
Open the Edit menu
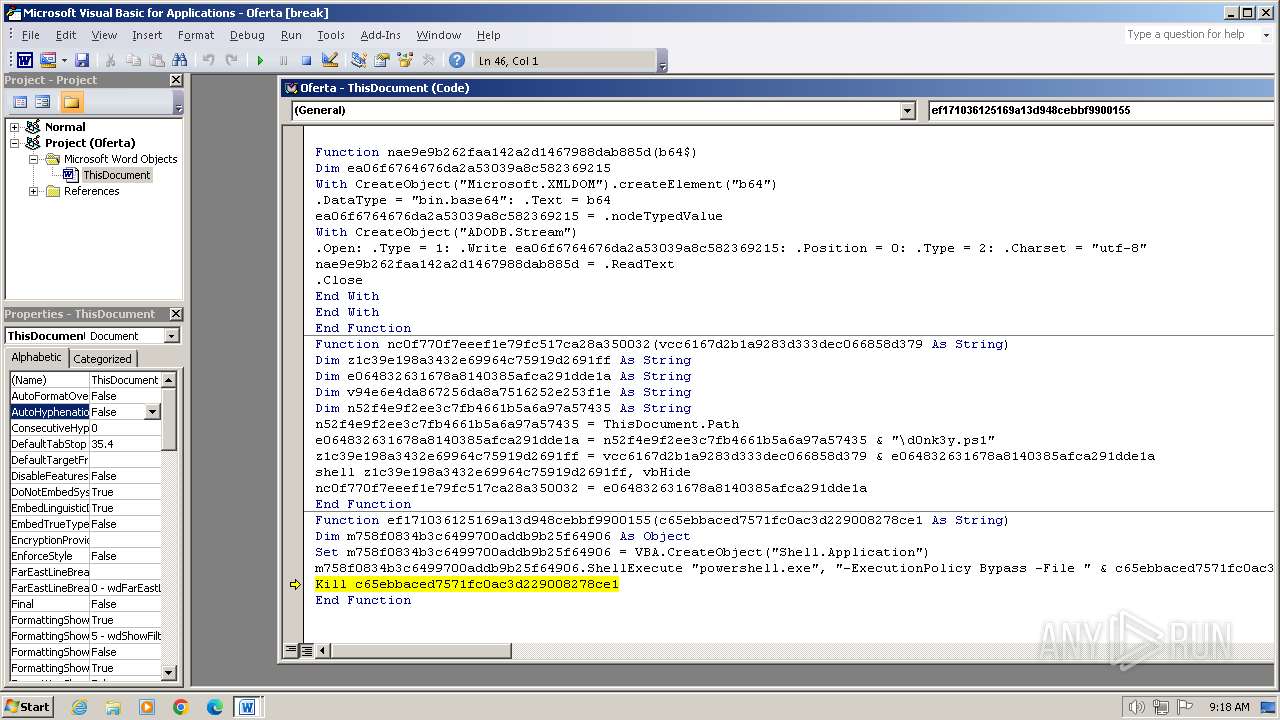[x=66, y=35]
